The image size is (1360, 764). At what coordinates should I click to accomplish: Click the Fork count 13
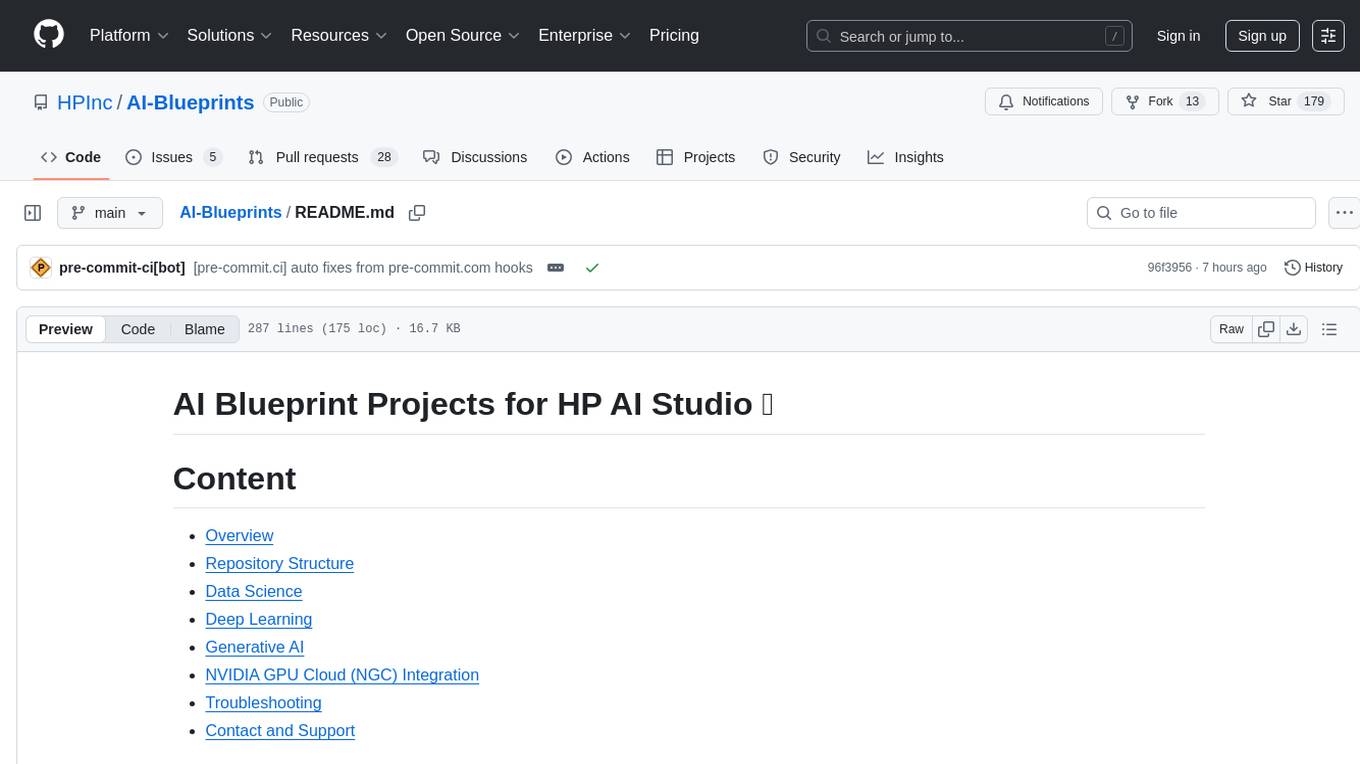(1191, 102)
